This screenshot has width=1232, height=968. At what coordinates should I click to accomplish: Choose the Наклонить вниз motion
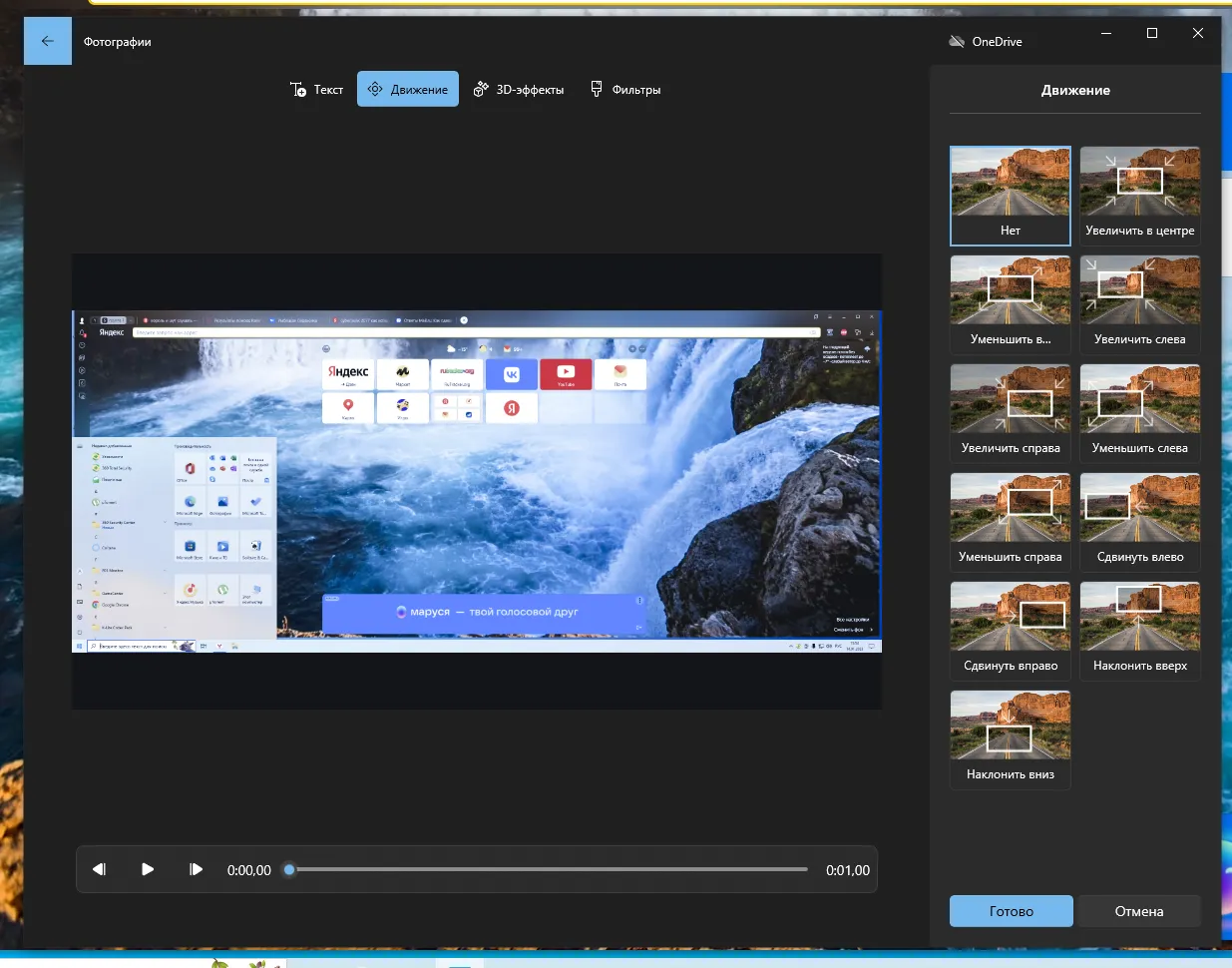click(1010, 739)
